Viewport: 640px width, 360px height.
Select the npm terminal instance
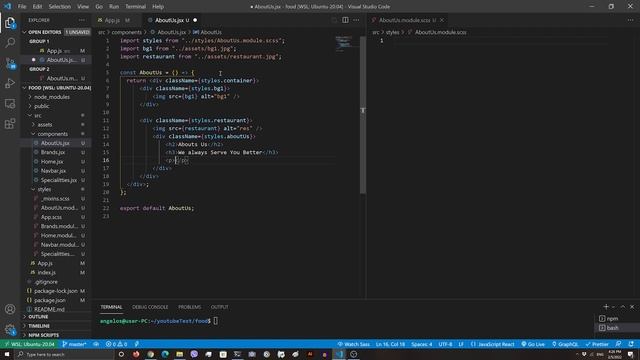tap(616, 318)
